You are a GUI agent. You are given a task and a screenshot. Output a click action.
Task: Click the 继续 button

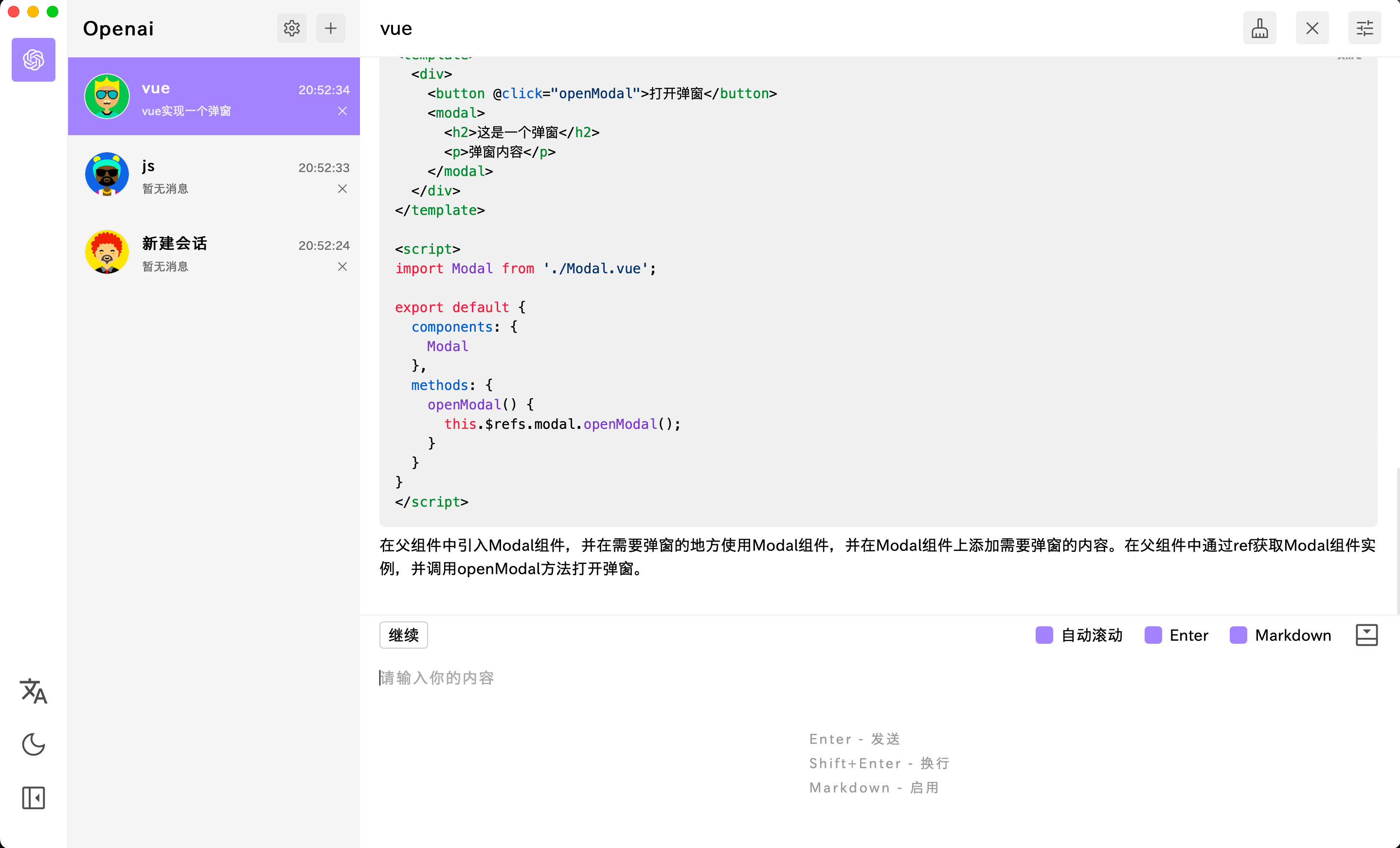click(403, 635)
